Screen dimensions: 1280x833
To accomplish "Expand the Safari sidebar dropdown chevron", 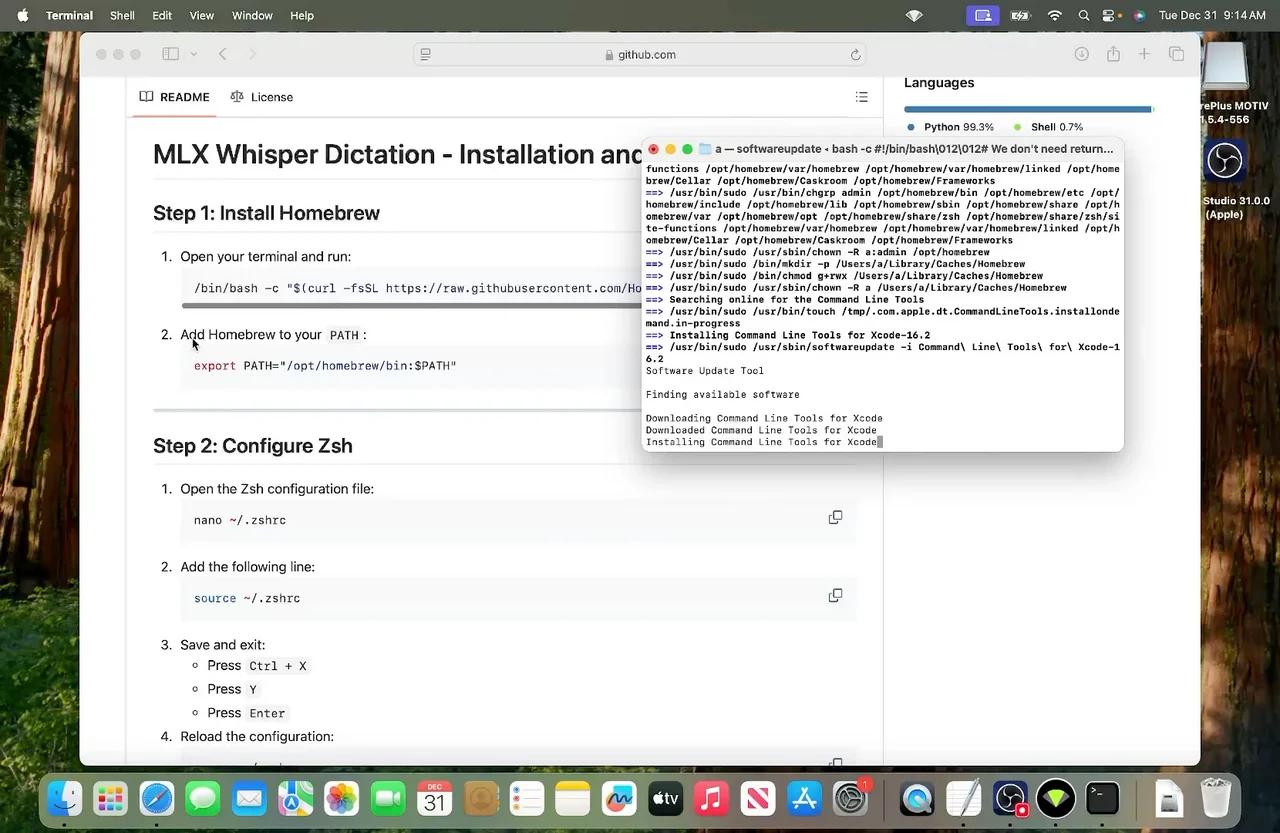I will pyautogui.click(x=193, y=54).
